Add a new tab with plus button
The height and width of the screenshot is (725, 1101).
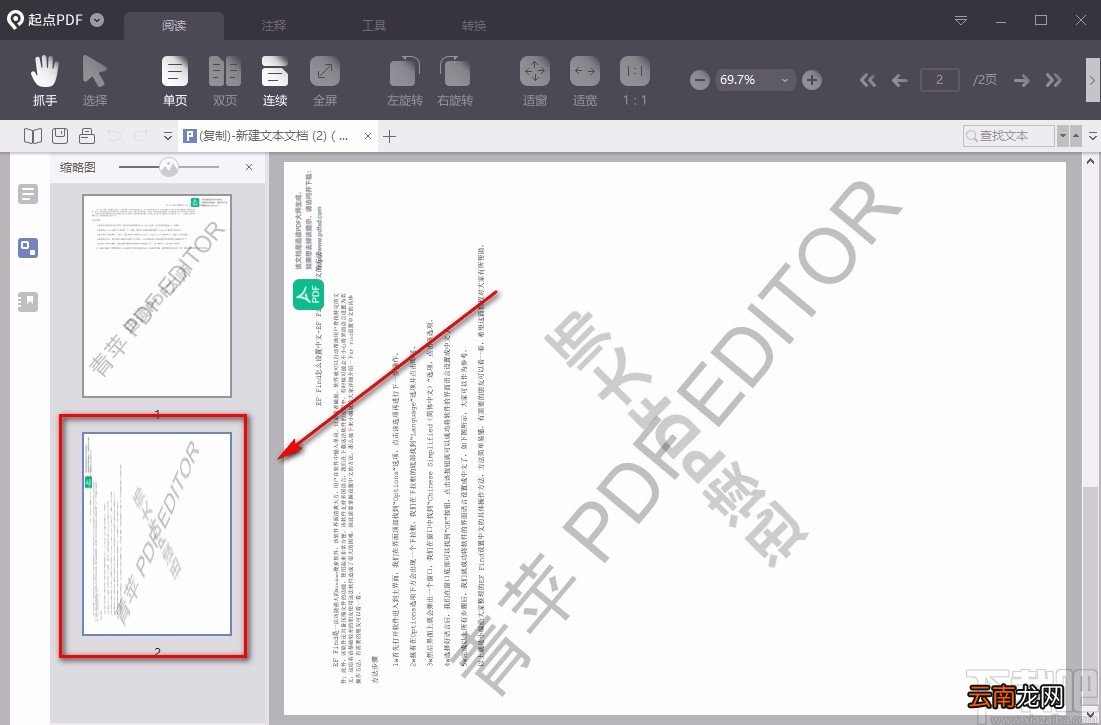[x=390, y=136]
